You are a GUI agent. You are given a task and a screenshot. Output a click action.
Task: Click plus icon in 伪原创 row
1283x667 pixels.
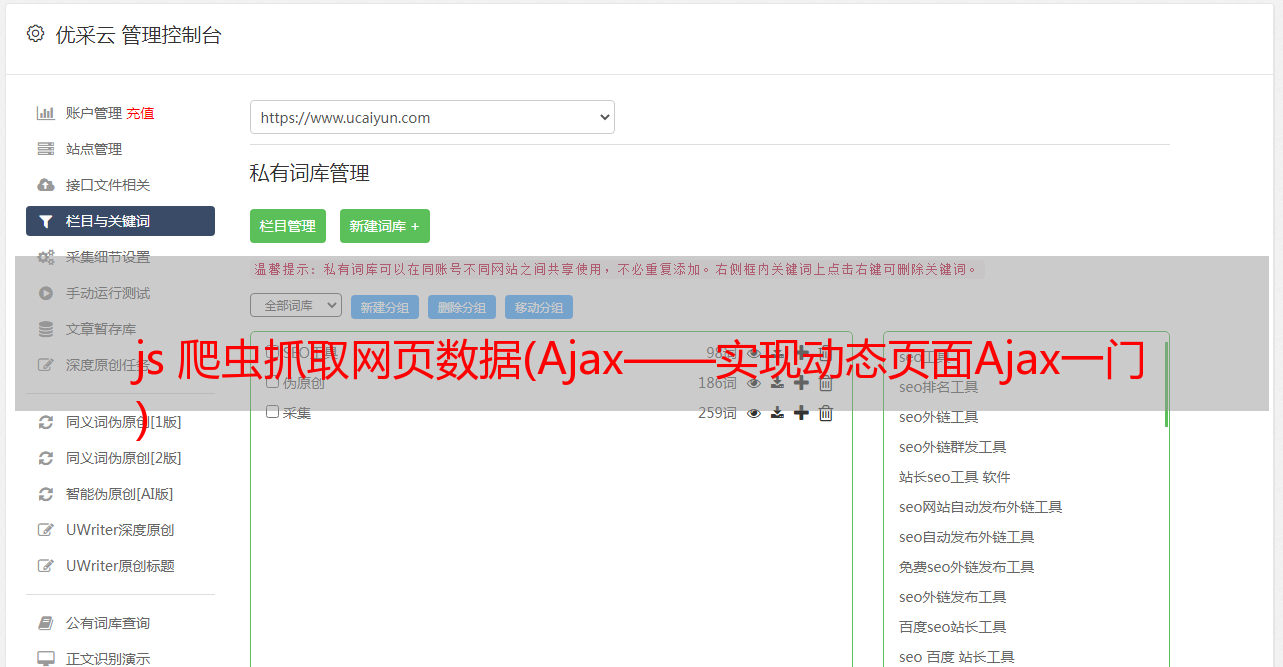click(x=801, y=383)
